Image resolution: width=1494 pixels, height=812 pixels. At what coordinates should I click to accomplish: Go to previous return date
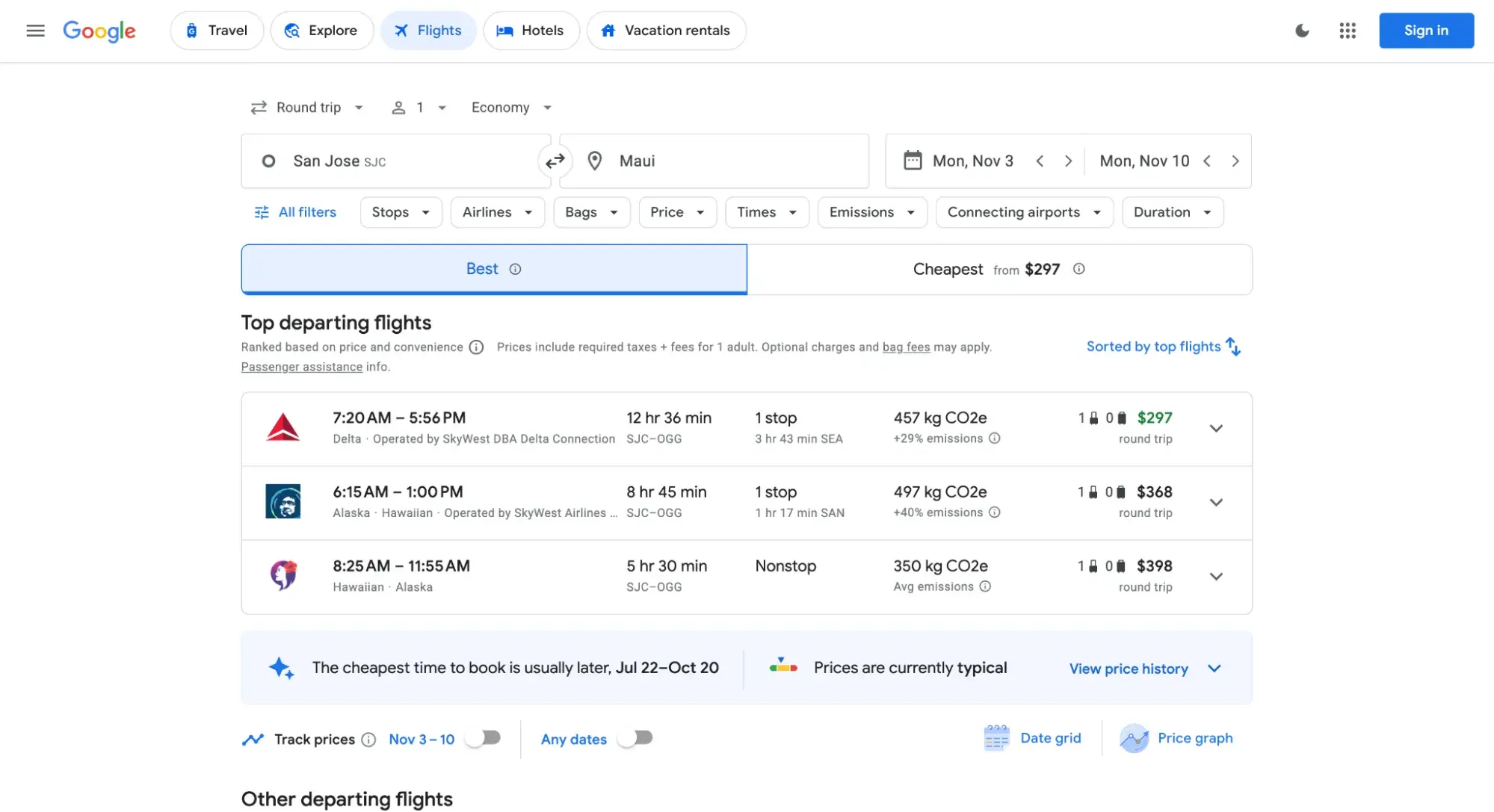tap(1207, 161)
